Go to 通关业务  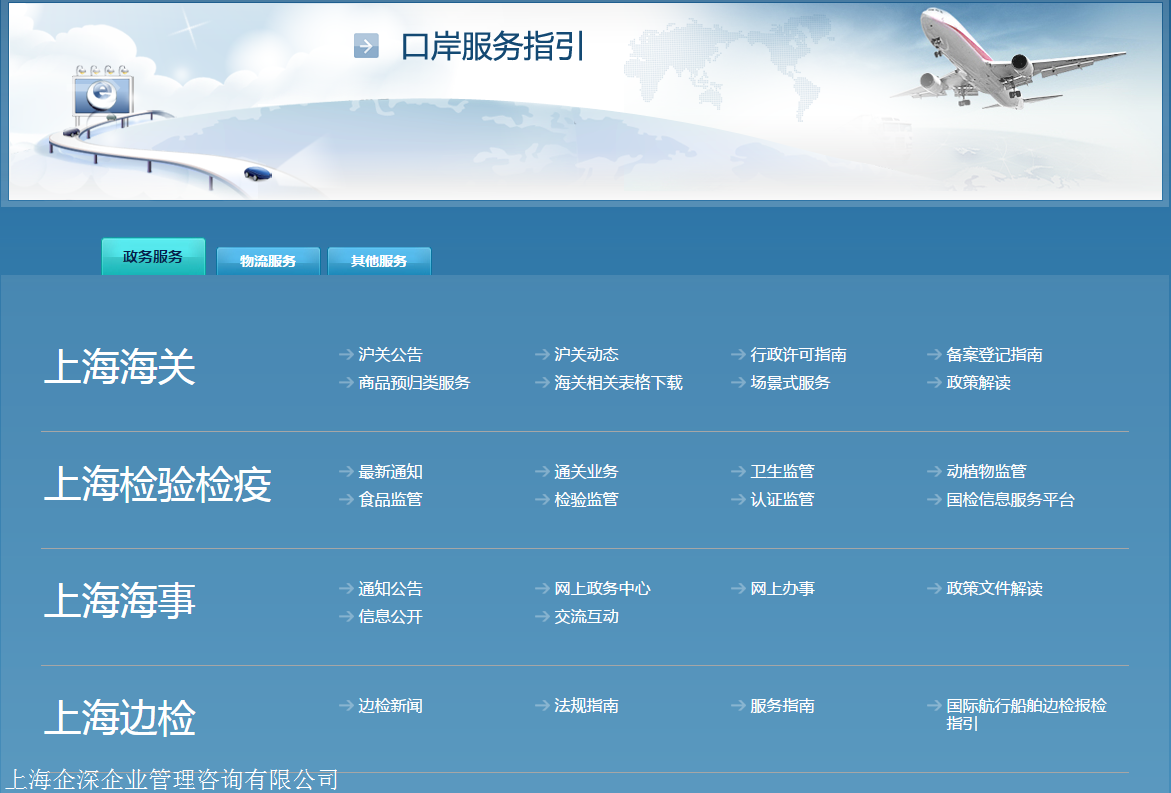click(x=586, y=472)
